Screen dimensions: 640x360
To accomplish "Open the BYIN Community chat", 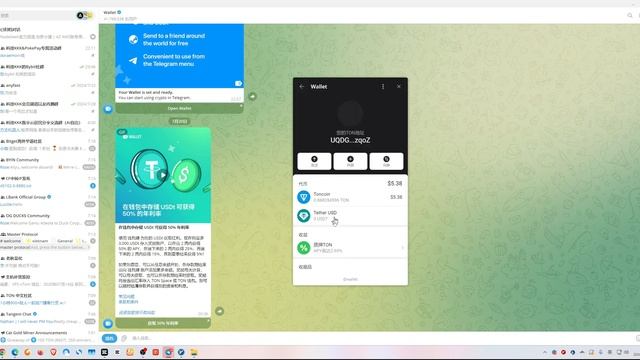I will [49, 163].
